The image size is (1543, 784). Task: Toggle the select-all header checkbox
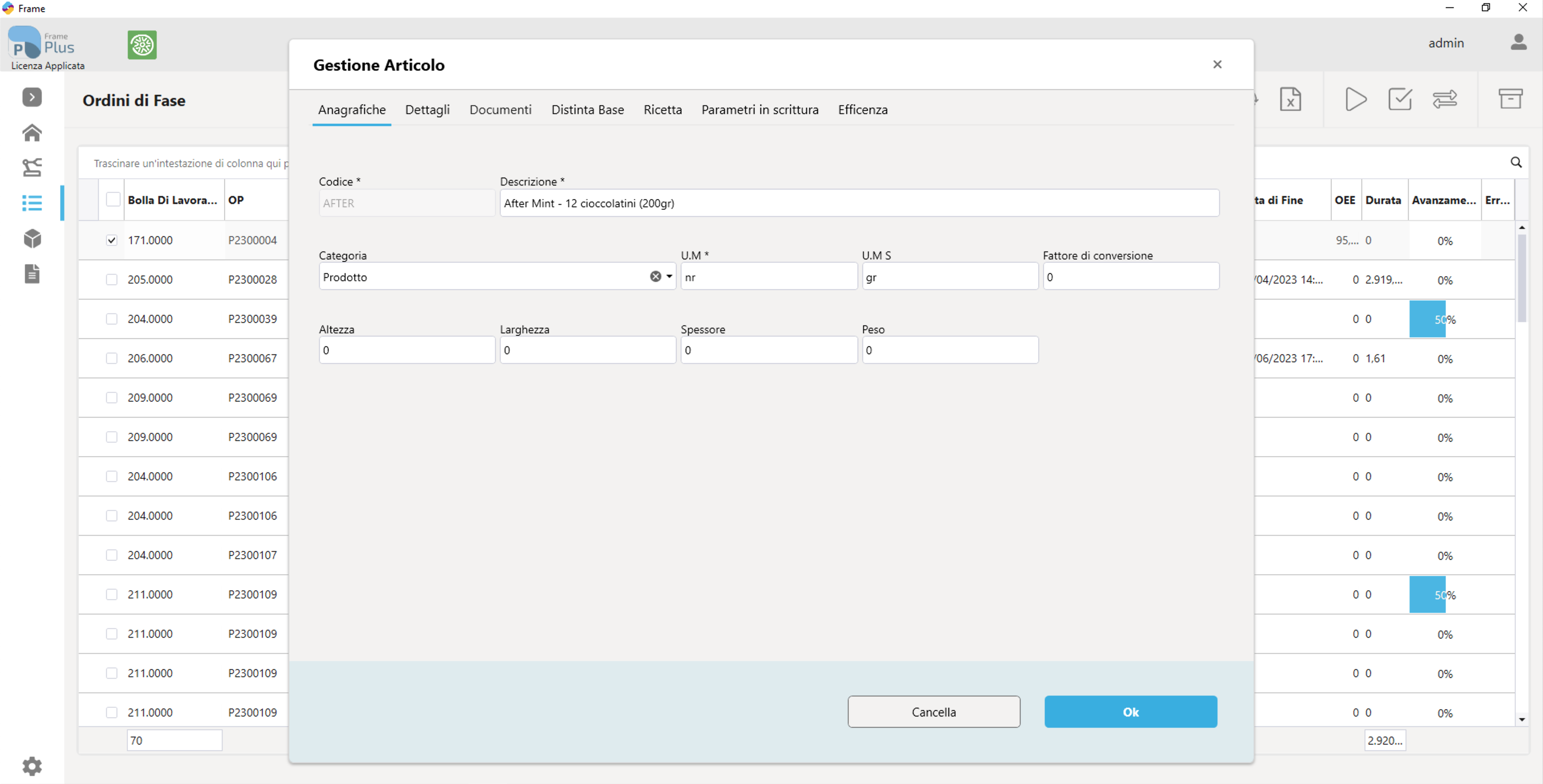click(x=113, y=200)
